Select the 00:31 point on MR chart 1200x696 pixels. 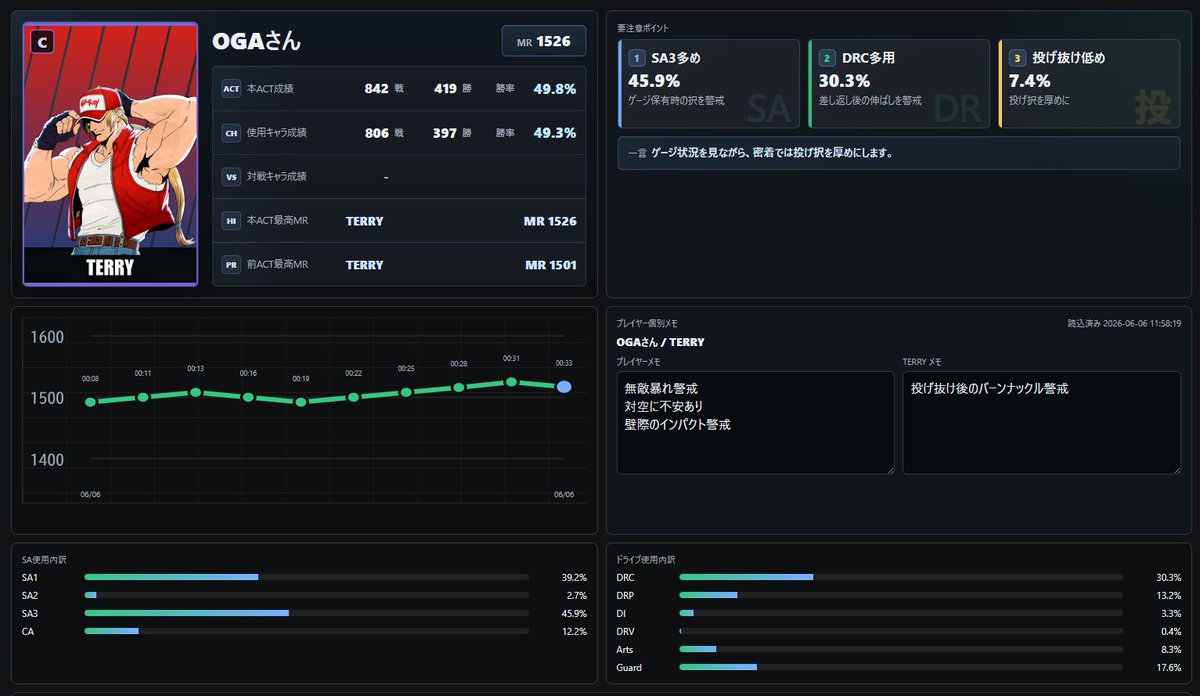click(x=511, y=382)
